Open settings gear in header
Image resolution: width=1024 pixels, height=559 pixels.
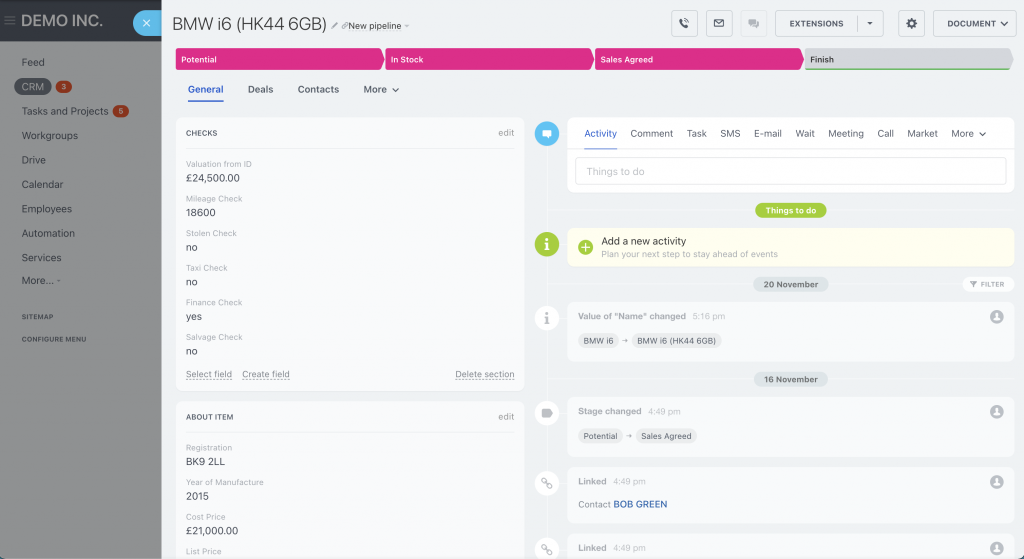click(911, 24)
